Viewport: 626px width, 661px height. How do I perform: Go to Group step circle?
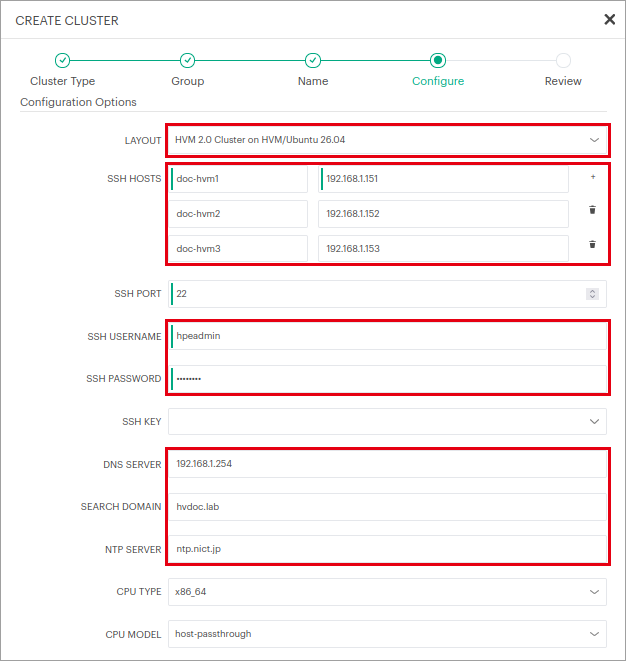(x=187, y=60)
